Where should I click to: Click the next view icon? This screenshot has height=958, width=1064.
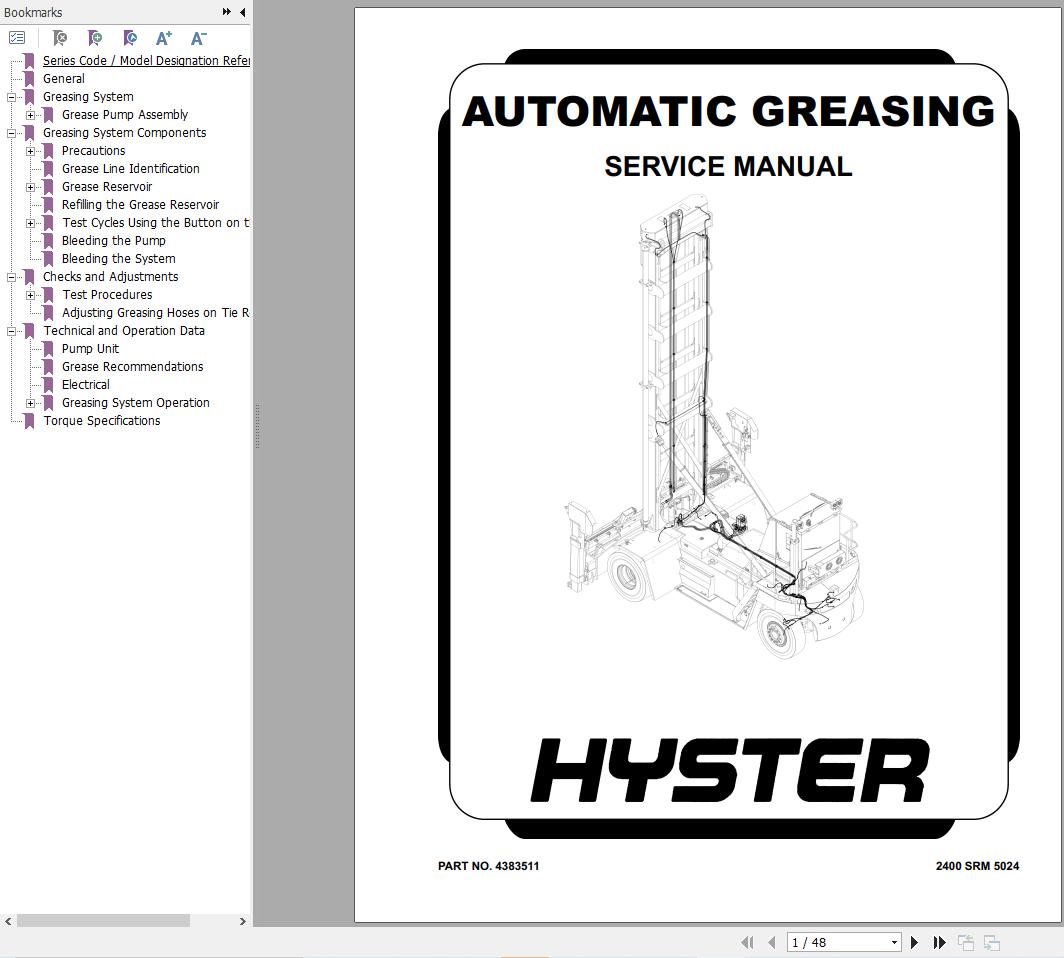[x=991, y=942]
